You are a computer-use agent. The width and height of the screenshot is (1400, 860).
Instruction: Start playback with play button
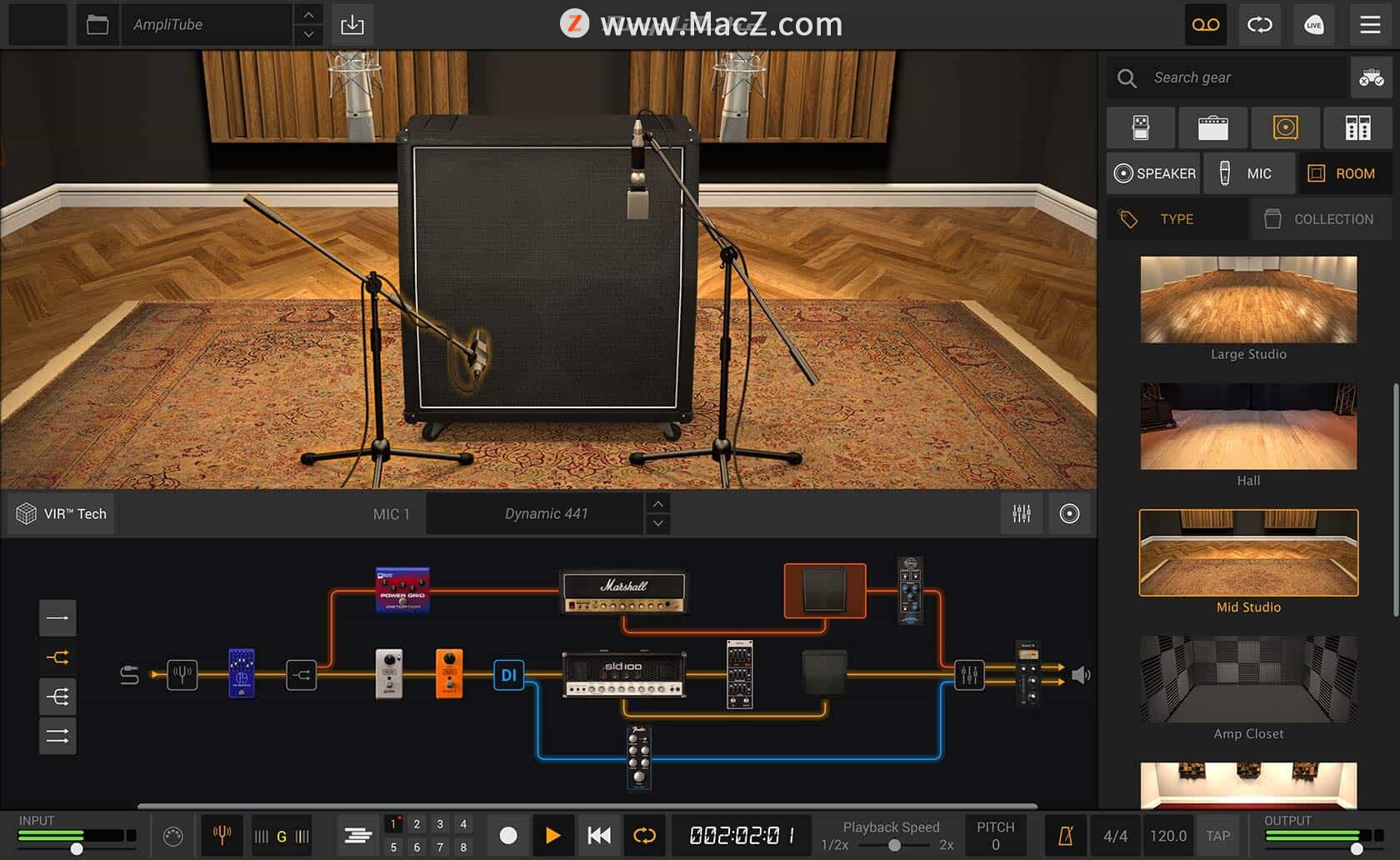(x=552, y=835)
